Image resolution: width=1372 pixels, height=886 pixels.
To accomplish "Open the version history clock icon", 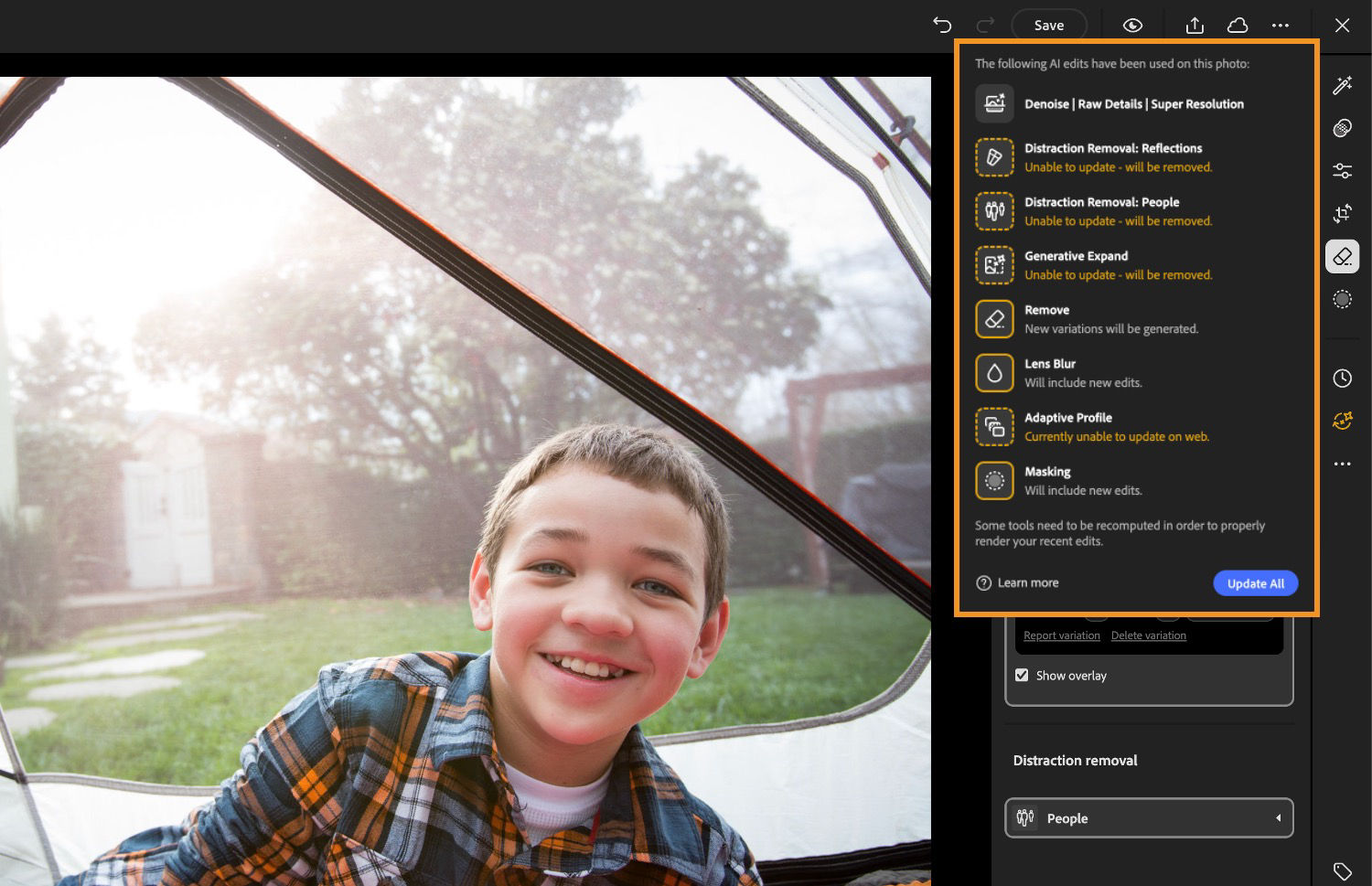I will (x=1342, y=378).
